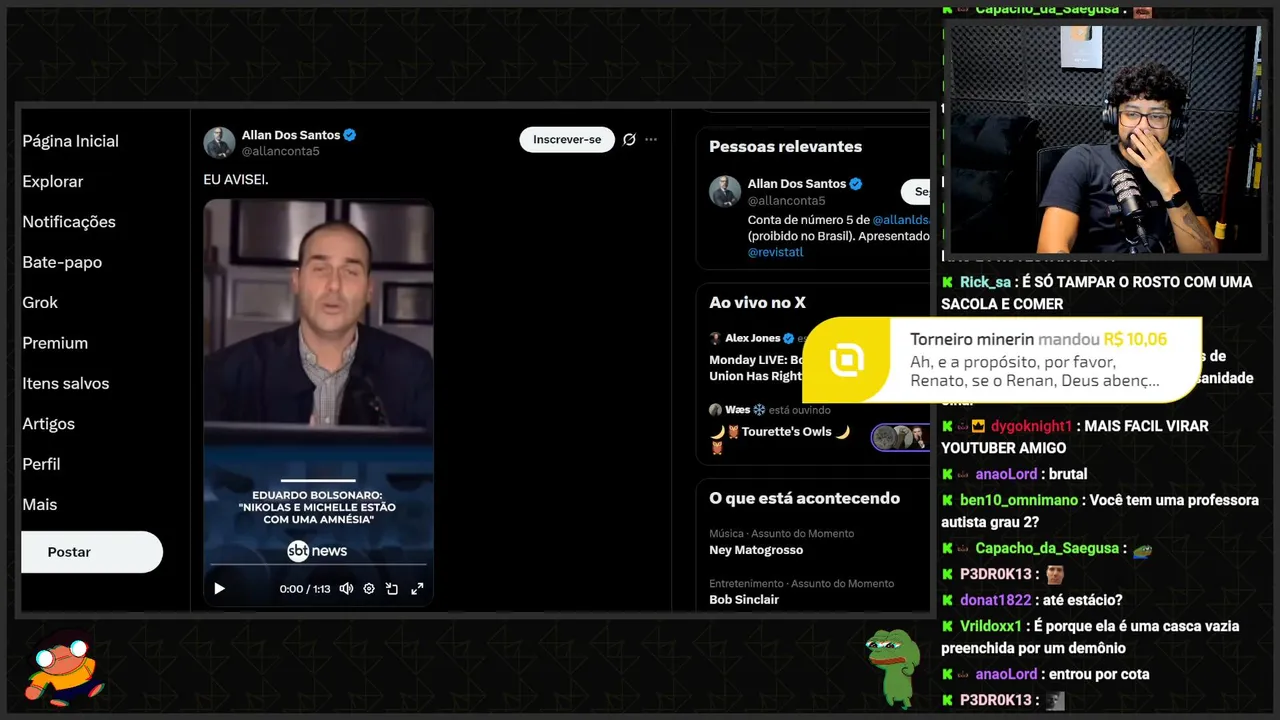Expand the video to fullscreen
The image size is (1280, 720).
tap(417, 589)
